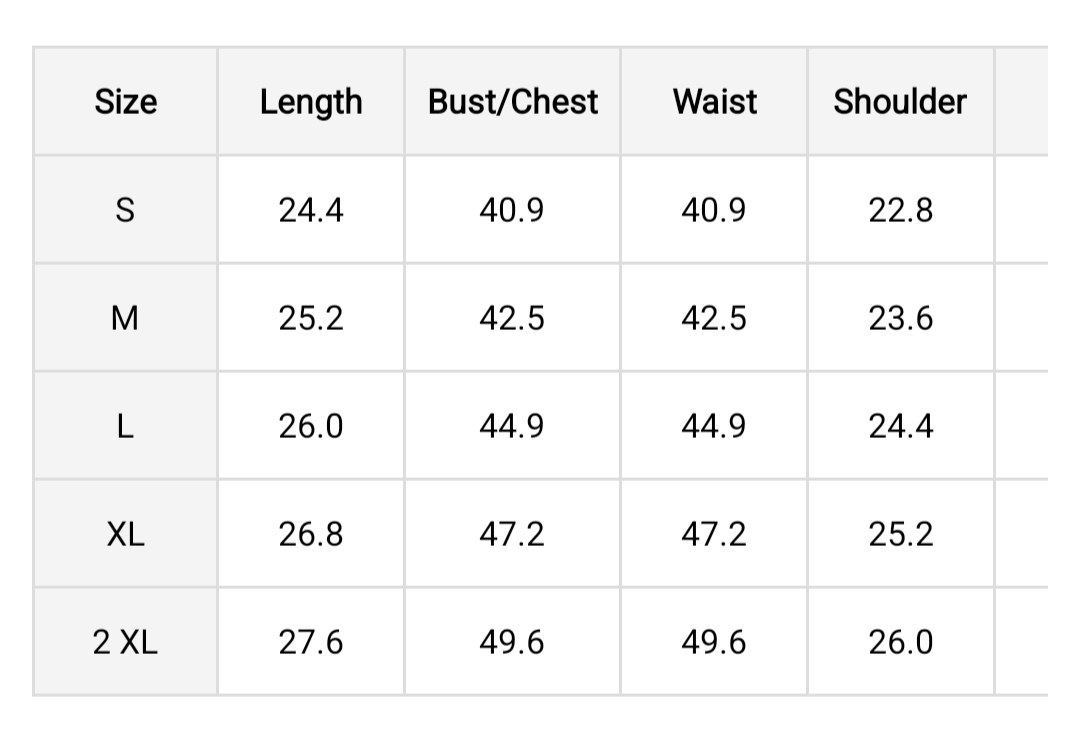Select the L size row label
Image resolution: width=1080 pixels, height=751 pixels.
(x=125, y=426)
